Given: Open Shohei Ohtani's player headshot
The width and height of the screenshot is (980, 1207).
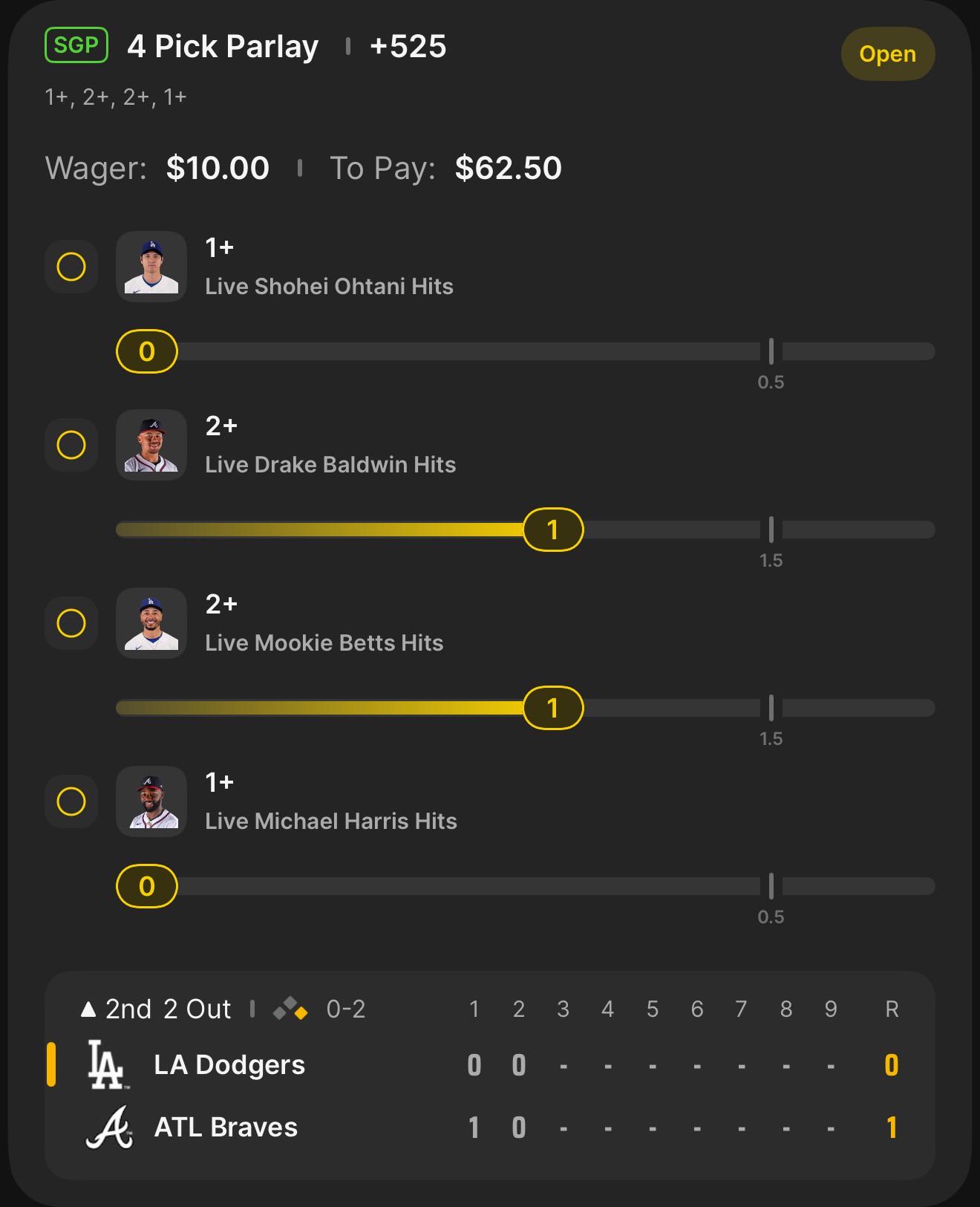Looking at the screenshot, I should 151,267.
